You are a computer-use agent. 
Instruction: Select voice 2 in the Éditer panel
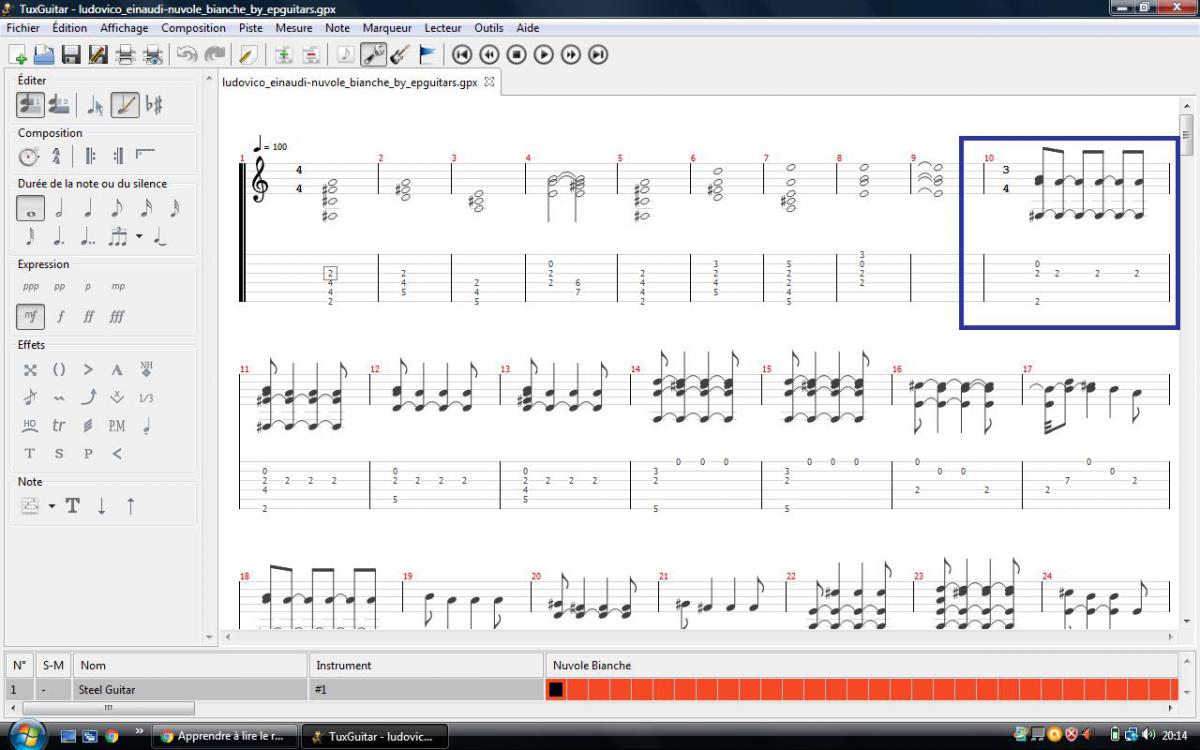pyautogui.click(x=59, y=104)
